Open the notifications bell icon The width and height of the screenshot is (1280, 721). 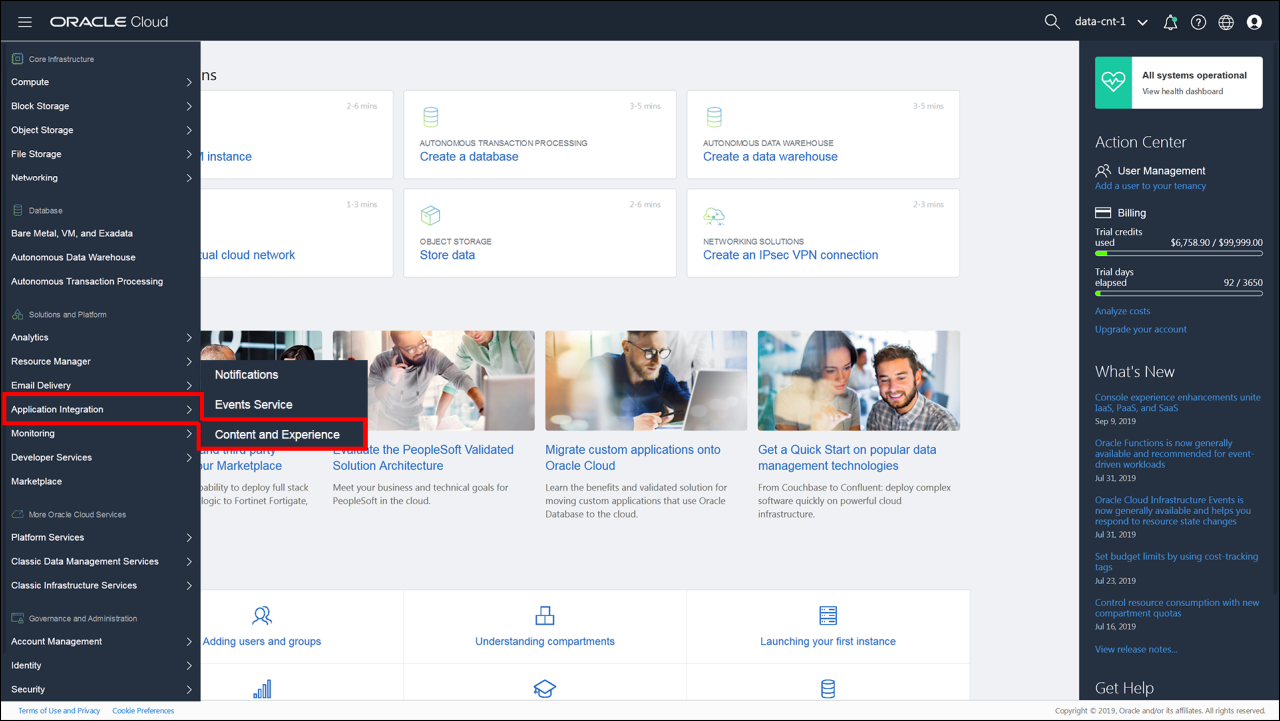1171,22
